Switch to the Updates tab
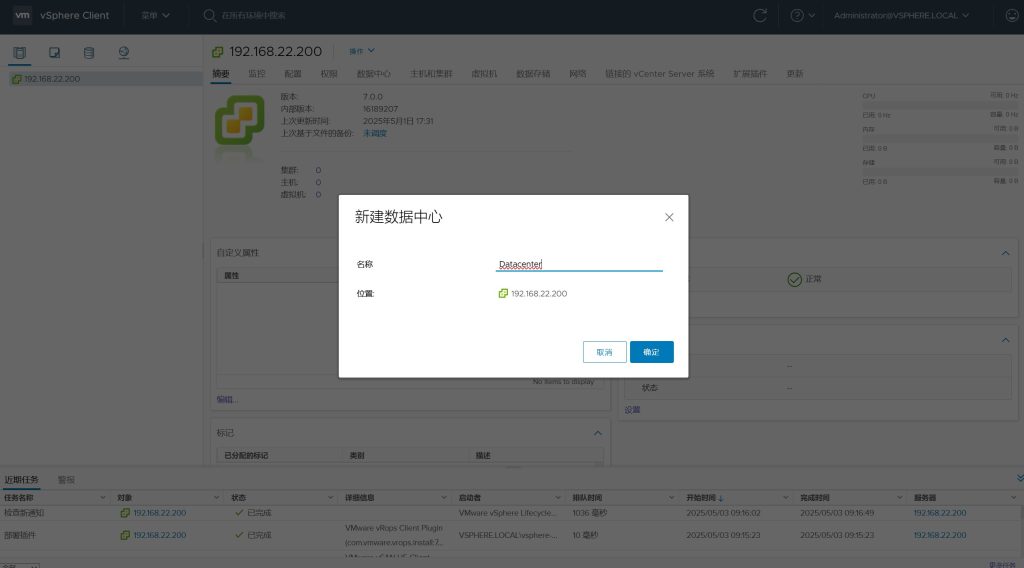 click(x=795, y=74)
